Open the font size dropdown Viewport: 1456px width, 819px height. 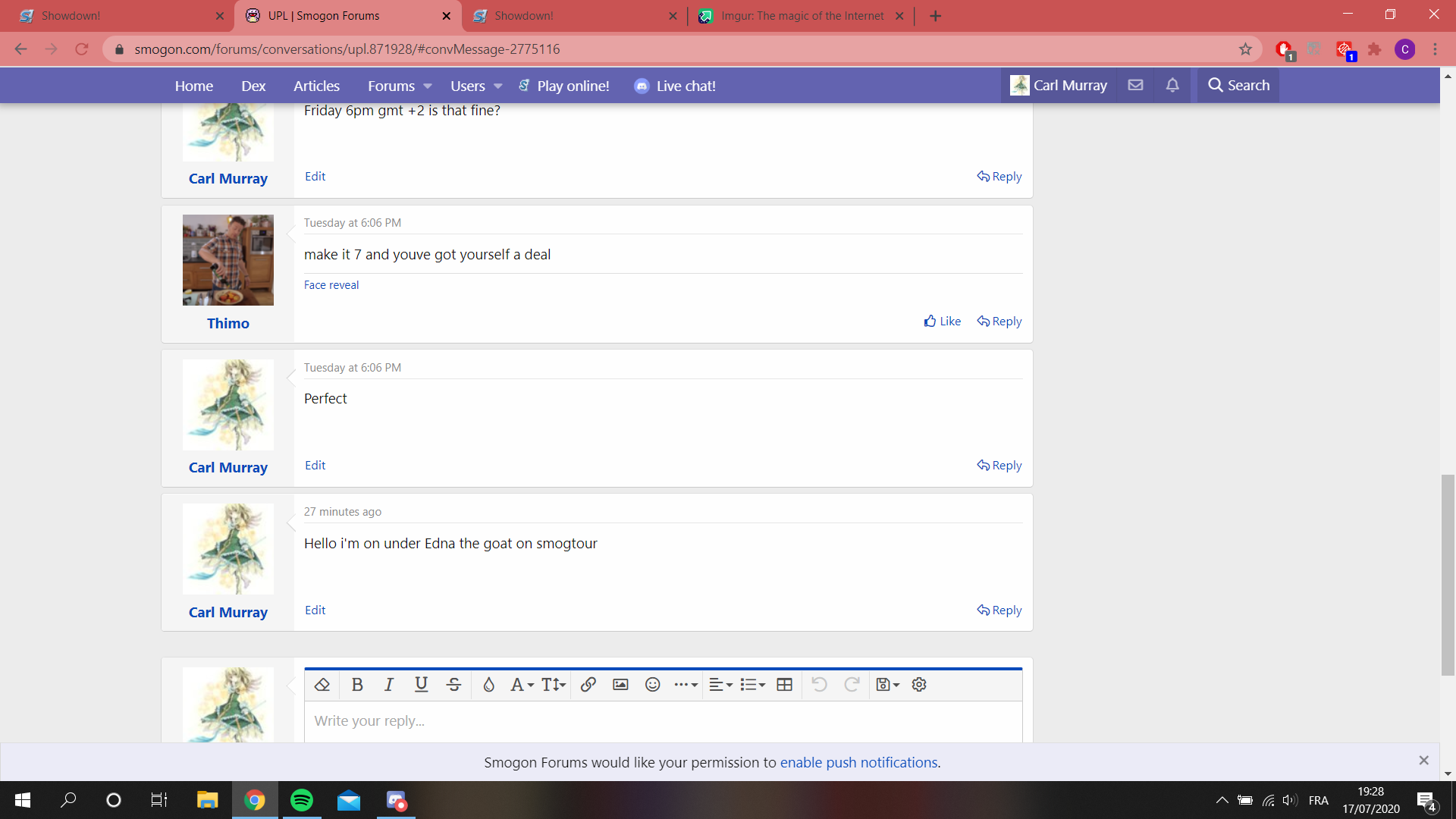[554, 685]
